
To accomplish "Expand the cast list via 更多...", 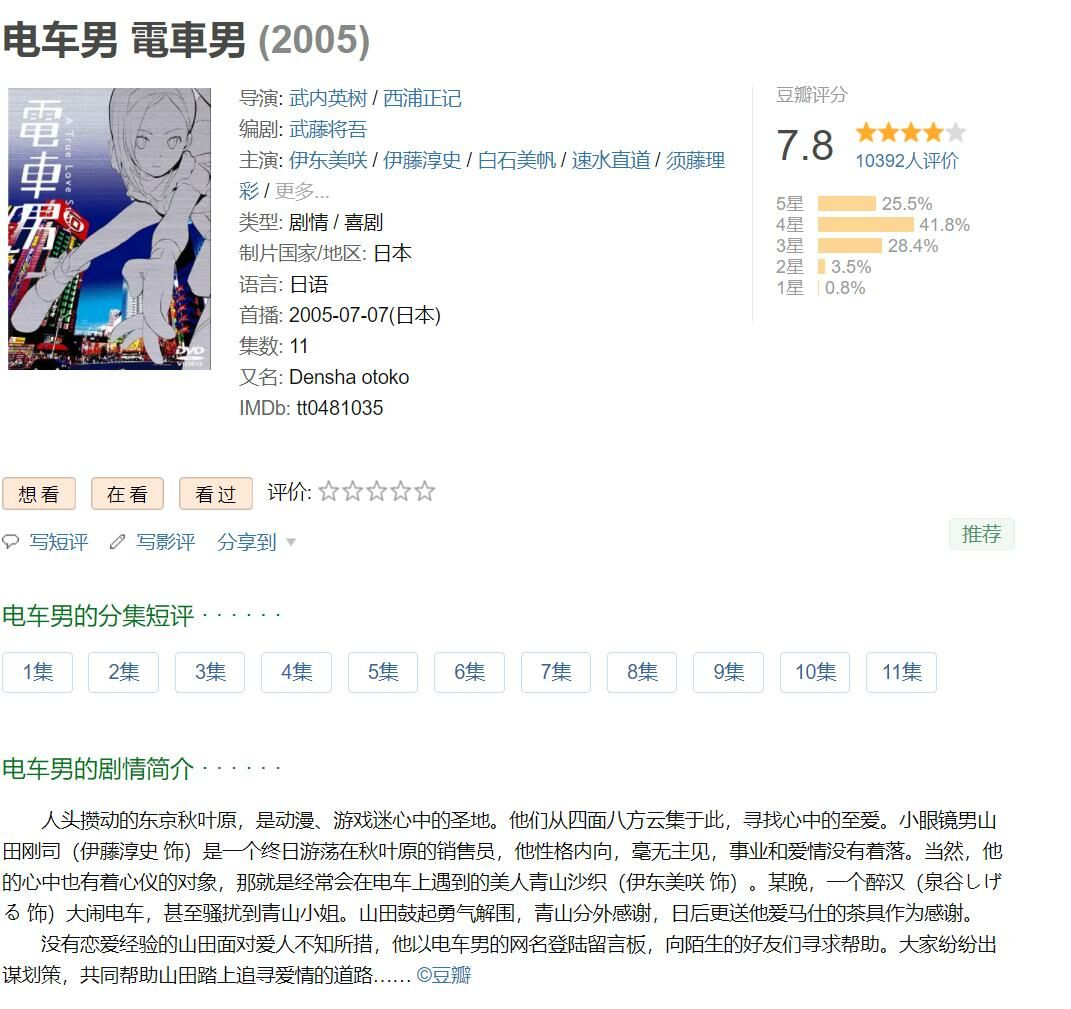I will tap(302, 191).
